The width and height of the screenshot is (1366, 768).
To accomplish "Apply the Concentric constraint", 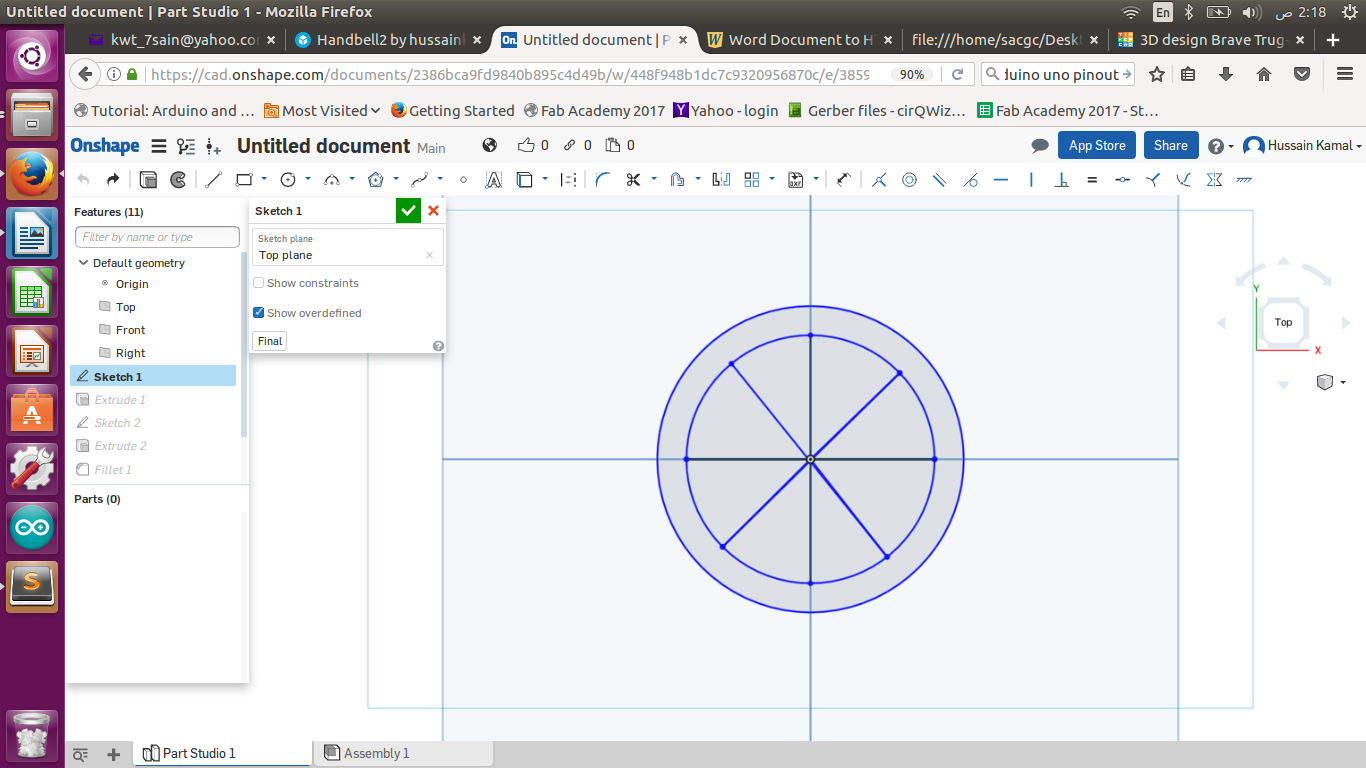I will (x=909, y=180).
